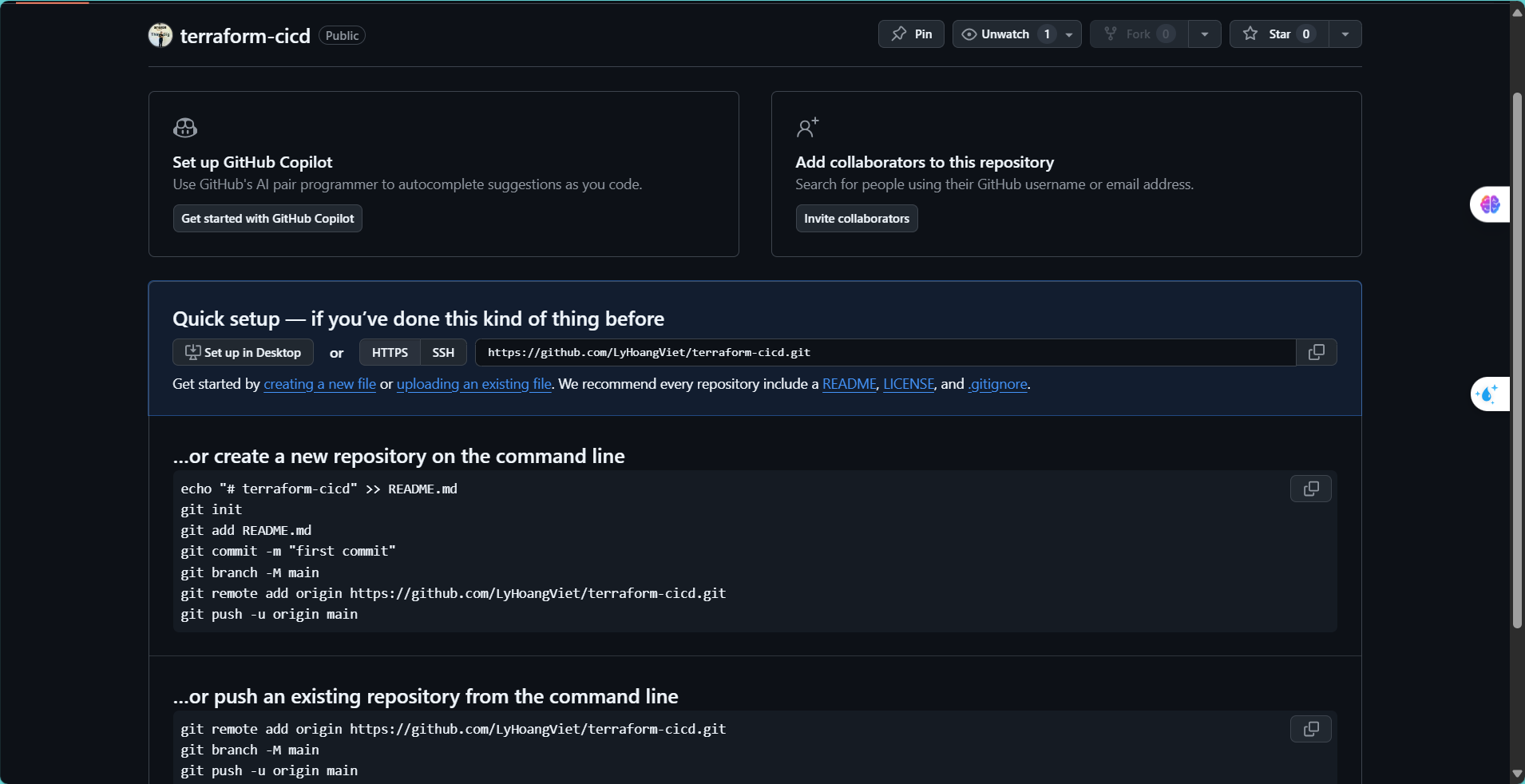The height and width of the screenshot is (784, 1525).
Task: Click the 'git push -u origin main' line in create section
Action: pyautogui.click(x=269, y=614)
